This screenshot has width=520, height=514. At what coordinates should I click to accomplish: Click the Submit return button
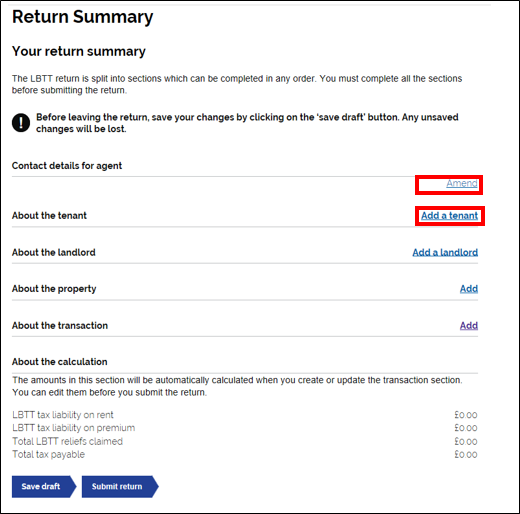(x=120, y=487)
